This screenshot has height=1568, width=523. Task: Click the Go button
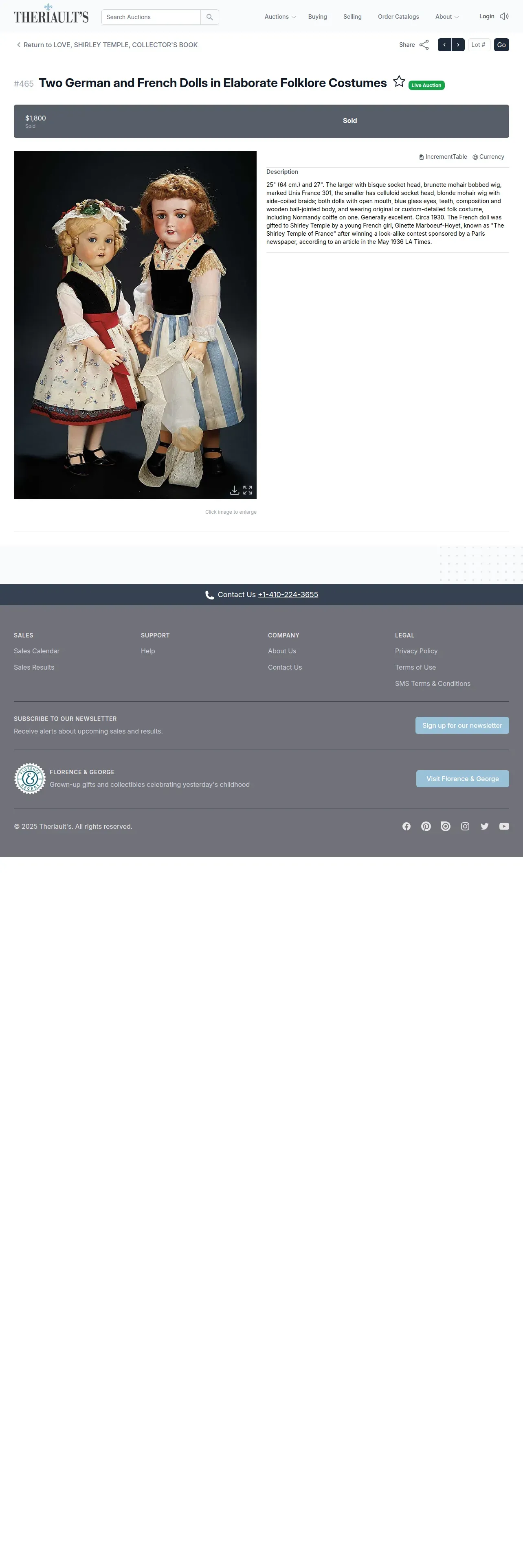(x=501, y=45)
